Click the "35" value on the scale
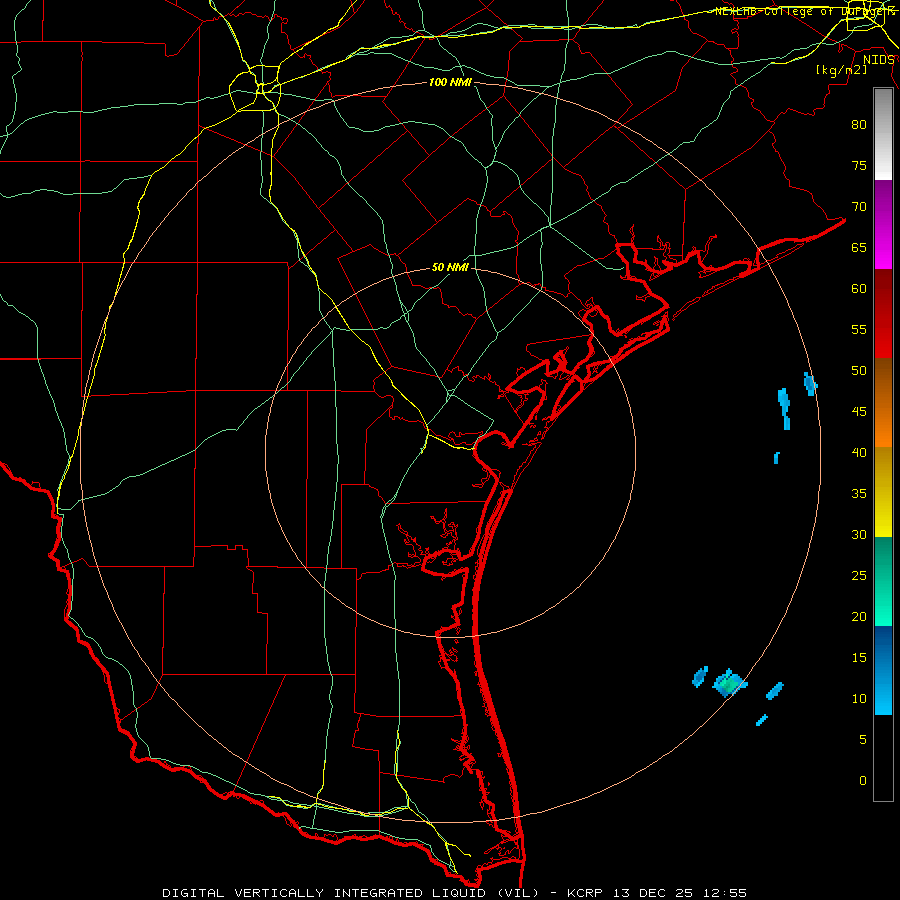This screenshot has width=900, height=900. pos(859,494)
